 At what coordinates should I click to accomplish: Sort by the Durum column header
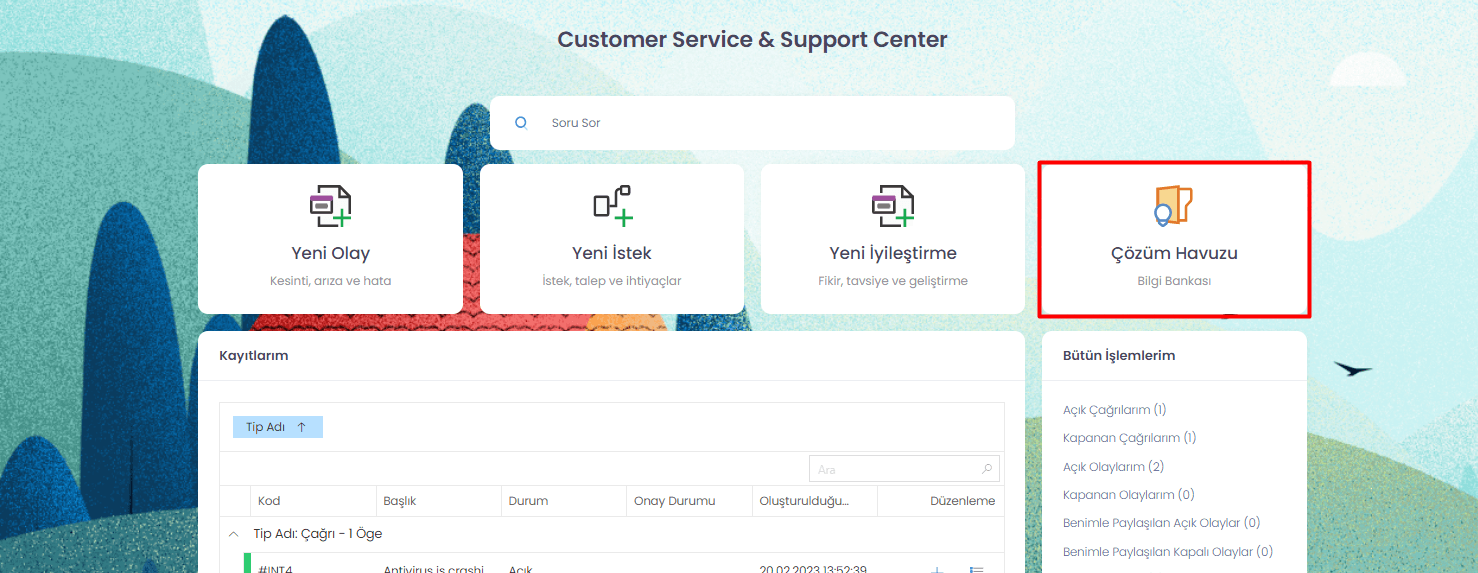pyautogui.click(x=528, y=501)
